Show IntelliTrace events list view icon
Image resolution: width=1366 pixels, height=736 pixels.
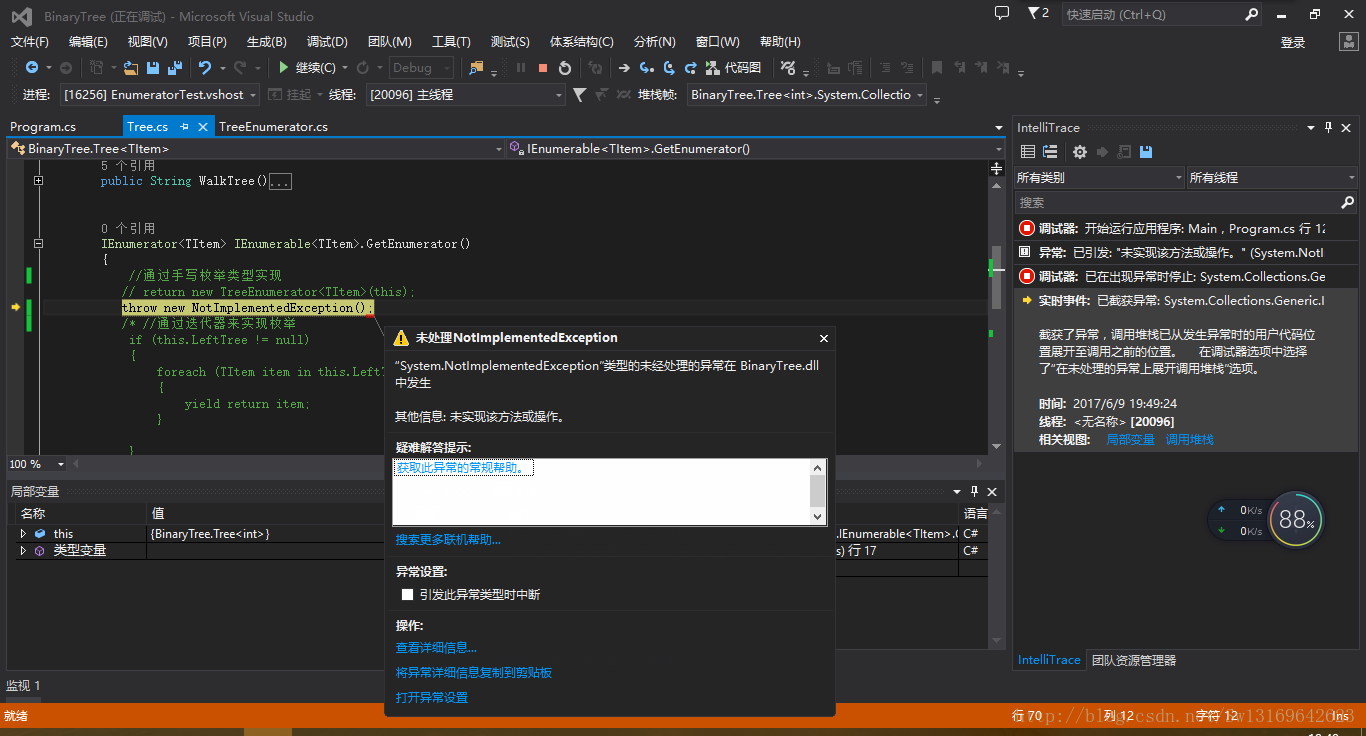coord(1027,152)
